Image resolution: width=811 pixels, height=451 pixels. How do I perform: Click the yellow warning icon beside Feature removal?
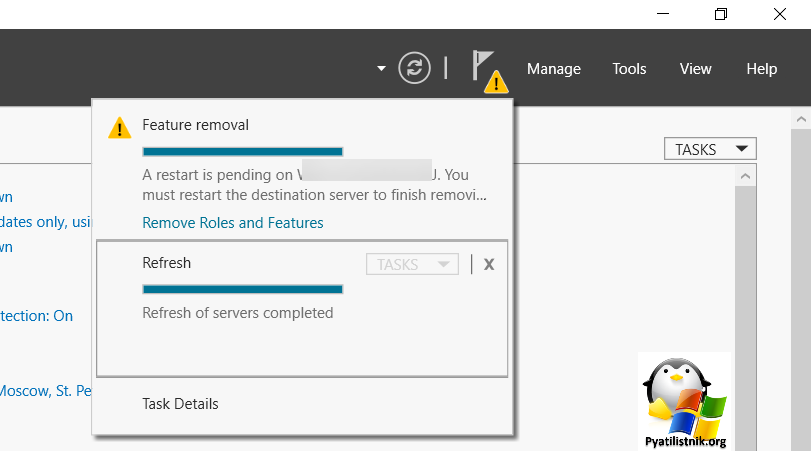point(119,127)
